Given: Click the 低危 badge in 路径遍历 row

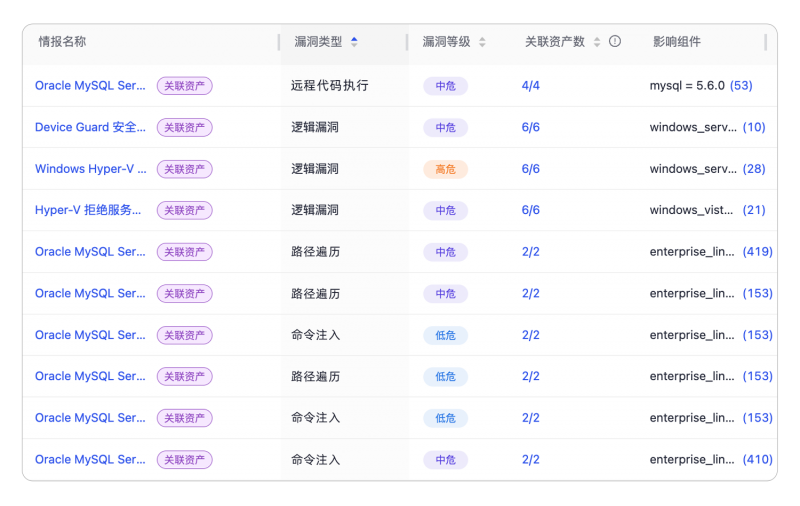Looking at the screenshot, I should [445, 376].
